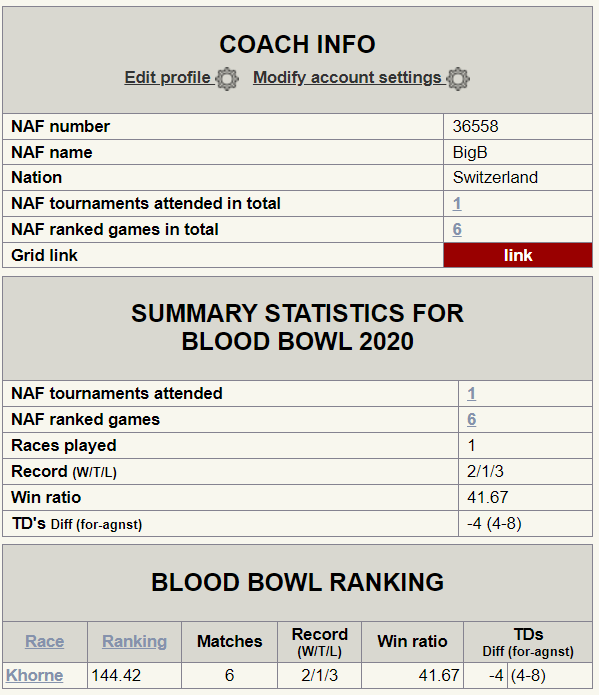
Task: Open the Edit profile link
Action: (167, 78)
